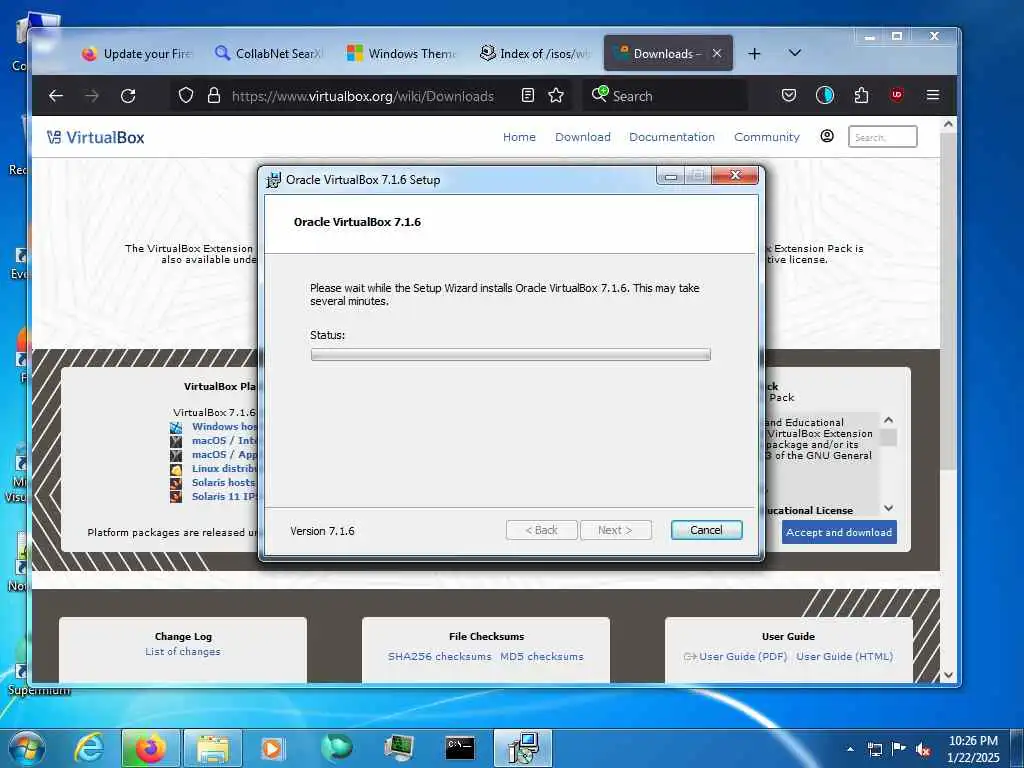This screenshot has width=1024, height=768.
Task: Click the VirtualBox site search field
Action: pos(882,136)
